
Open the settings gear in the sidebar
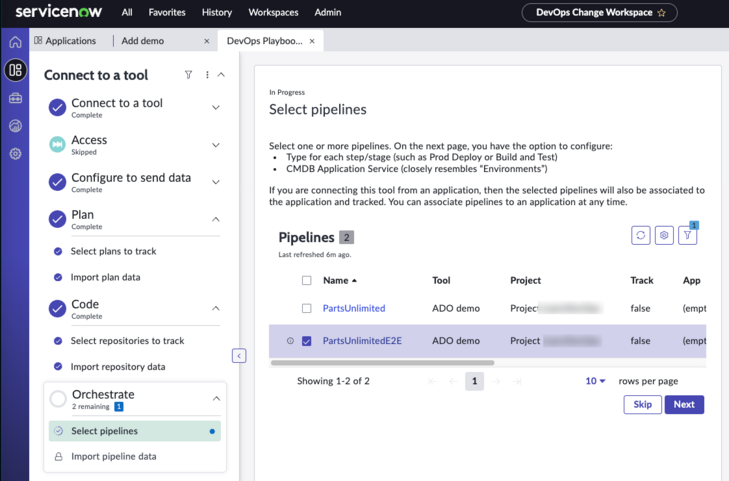click(15, 154)
